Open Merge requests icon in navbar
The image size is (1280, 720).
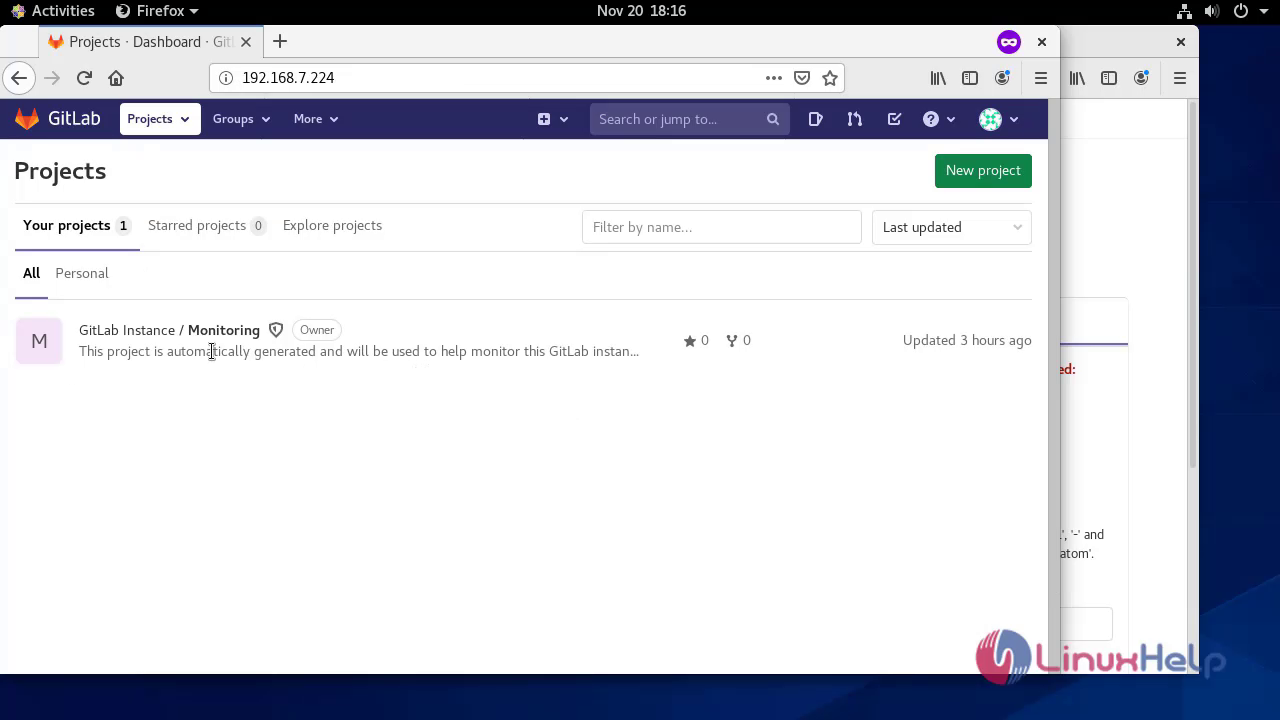[x=854, y=119]
